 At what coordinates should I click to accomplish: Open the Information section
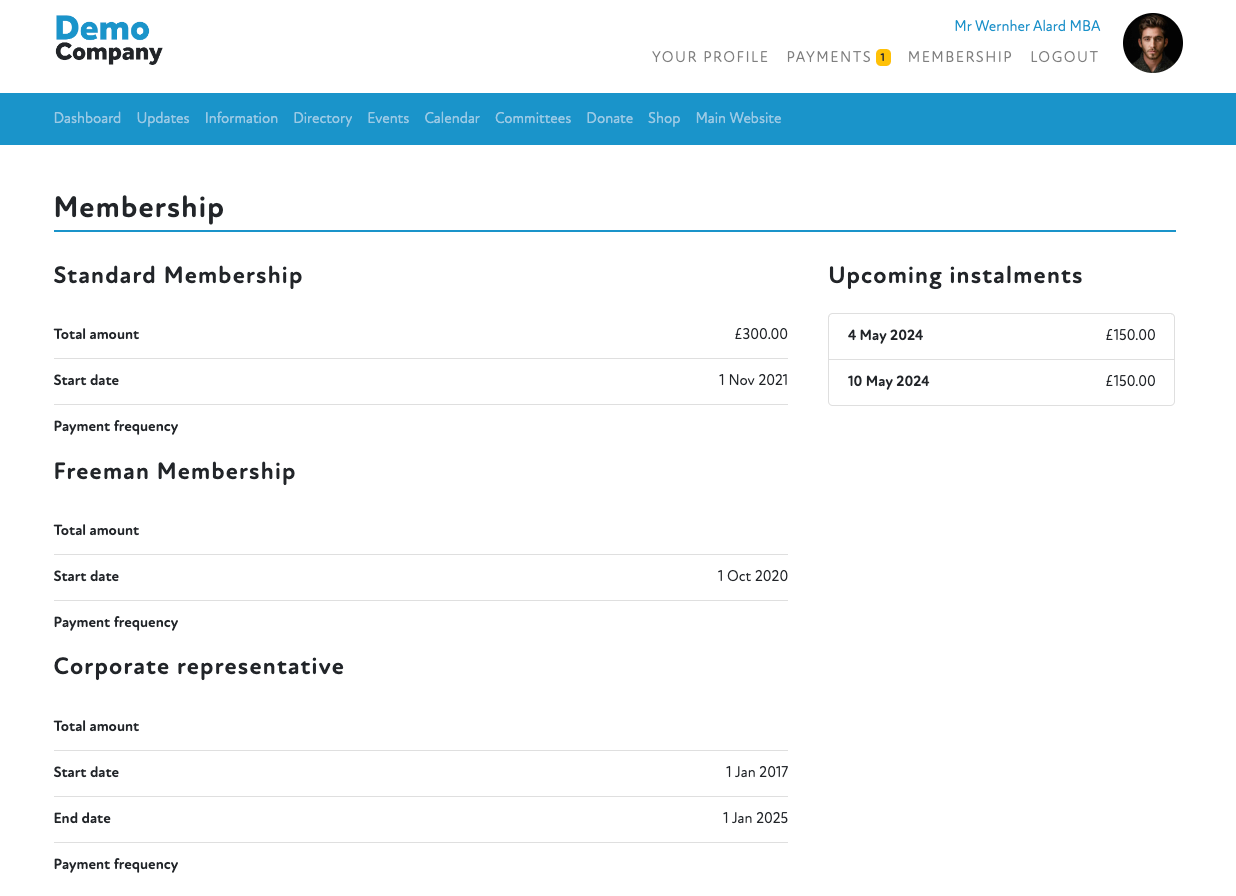241,118
